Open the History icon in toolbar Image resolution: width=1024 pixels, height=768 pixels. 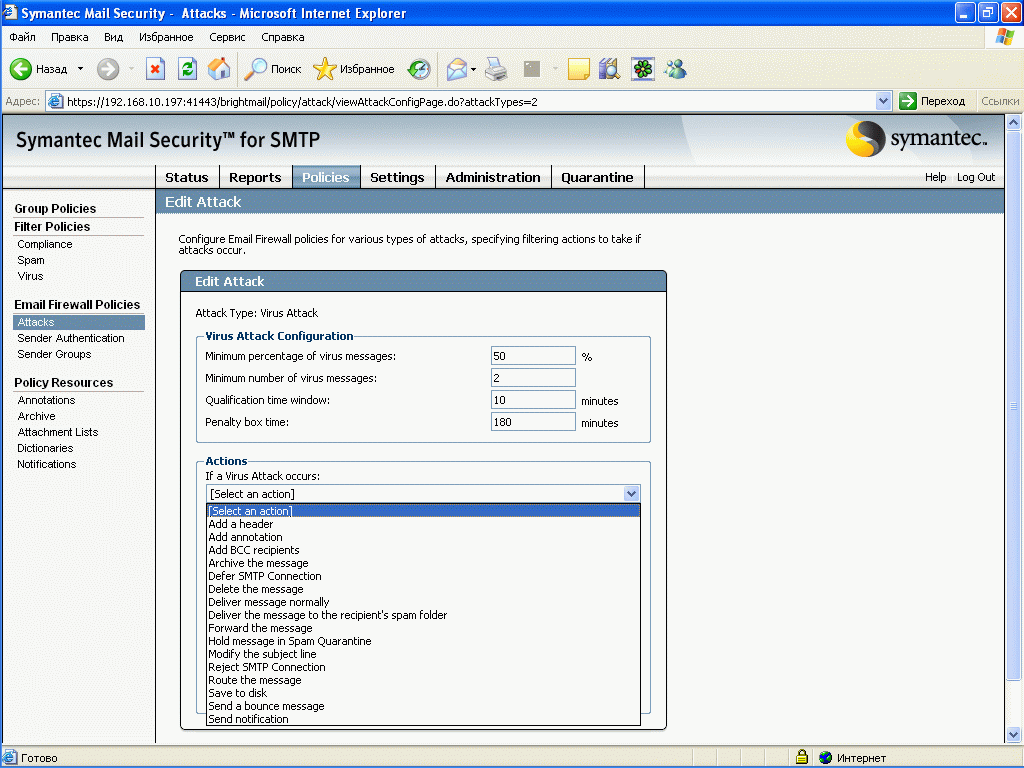pos(419,69)
